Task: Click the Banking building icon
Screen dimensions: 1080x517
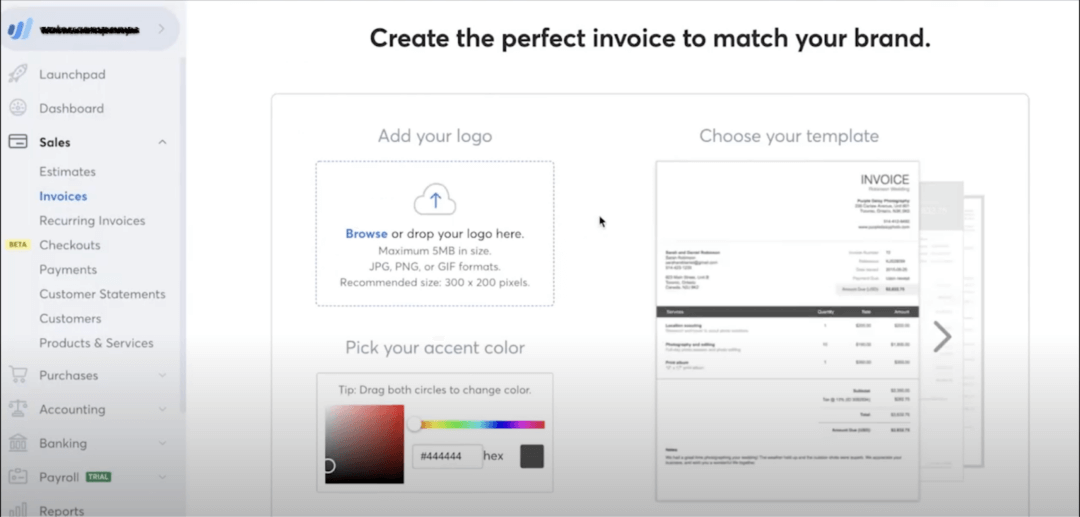Action: tap(18, 443)
